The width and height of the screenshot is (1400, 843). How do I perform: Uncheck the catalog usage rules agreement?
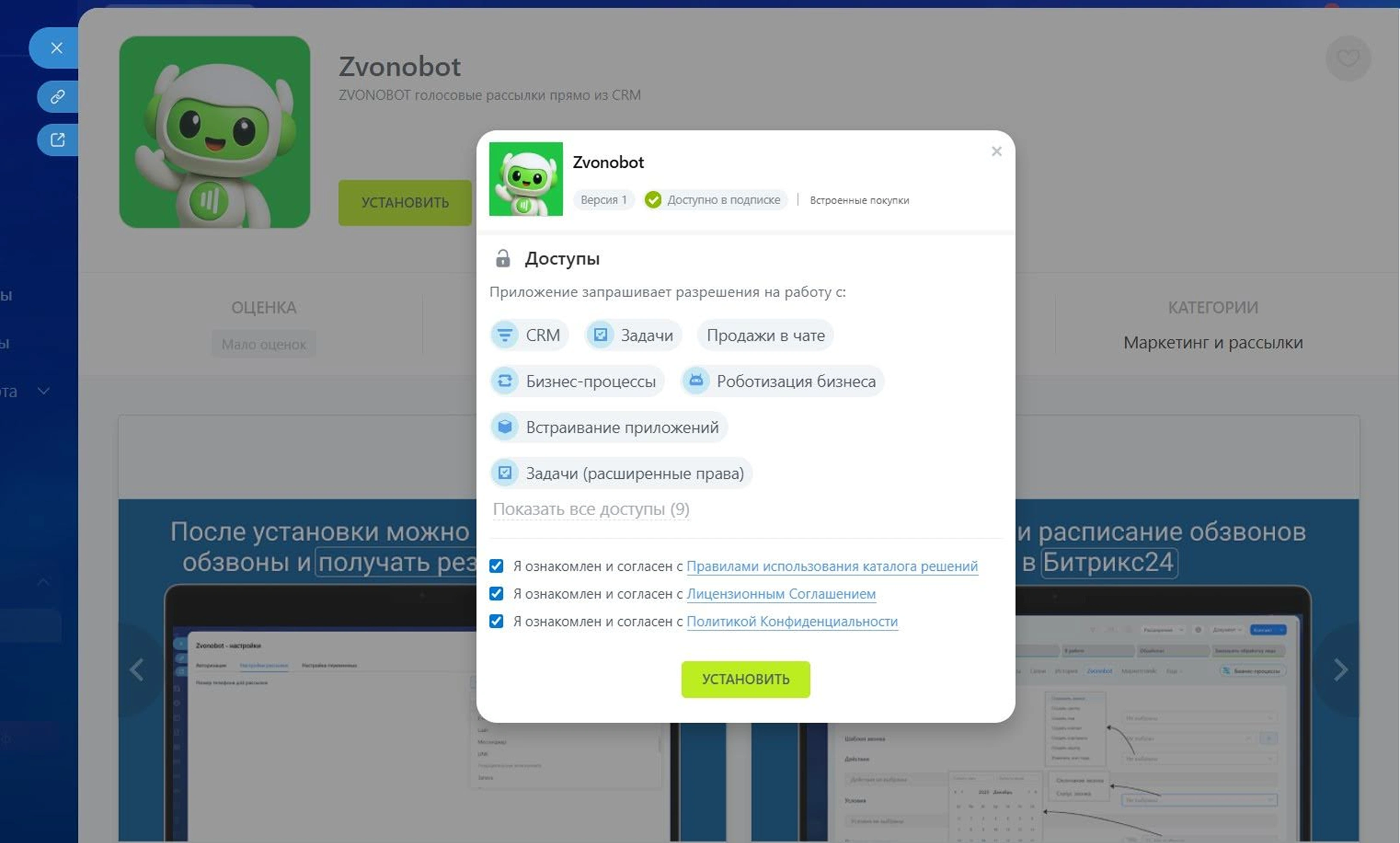pyautogui.click(x=496, y=566)
